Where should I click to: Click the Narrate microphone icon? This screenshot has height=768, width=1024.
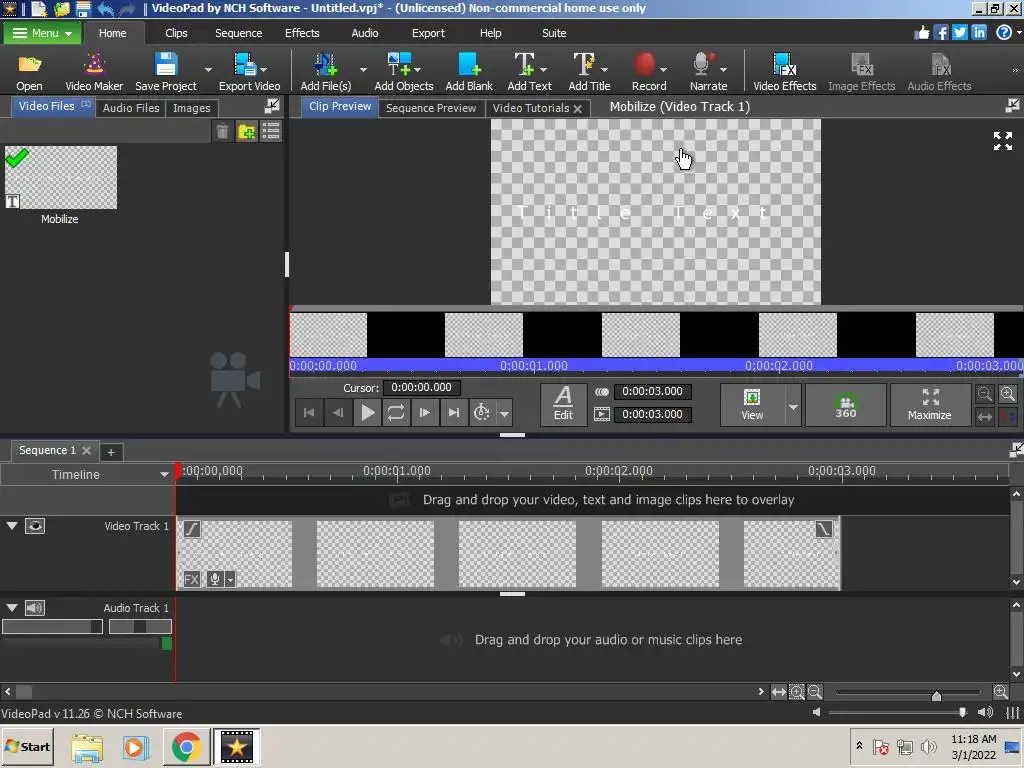pos(708,72)
